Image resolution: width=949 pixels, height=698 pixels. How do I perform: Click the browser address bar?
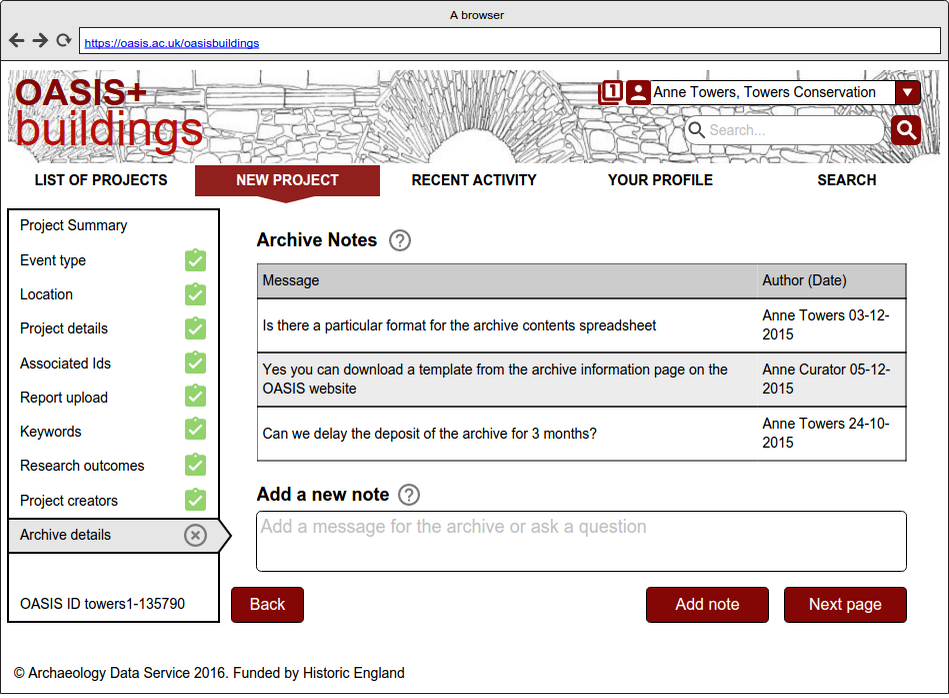510,41
